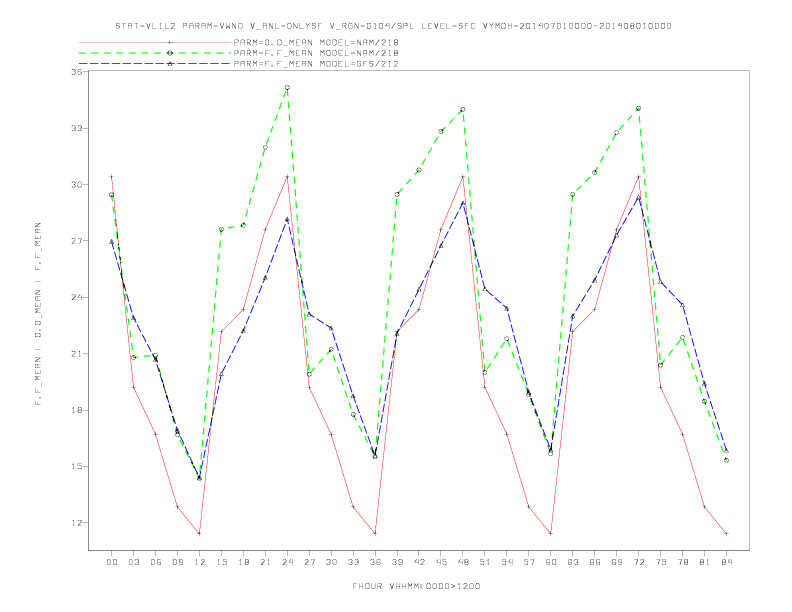Screen dimensions: 792x612
Task: Click blue dashed line sample in legend
Action: [x=155, y=64]
